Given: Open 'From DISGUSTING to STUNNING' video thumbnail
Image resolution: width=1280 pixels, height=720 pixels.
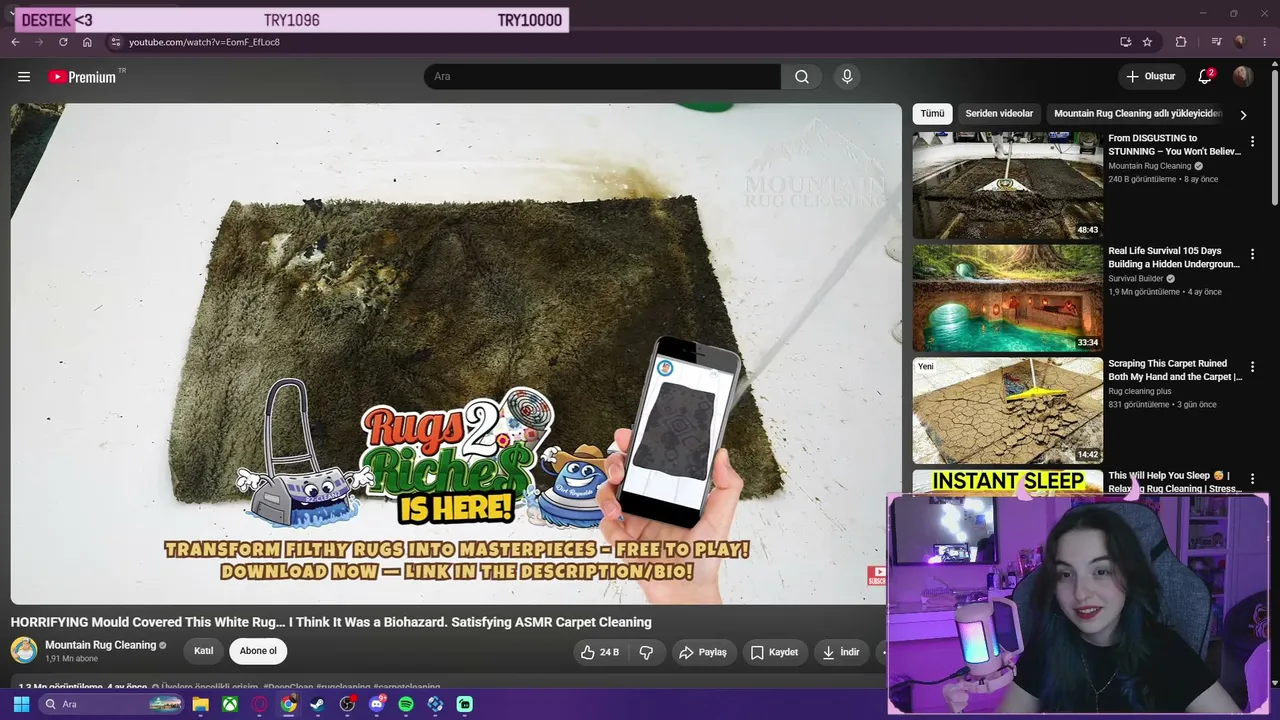Looking at the screenshot, I should (1008, 185).
